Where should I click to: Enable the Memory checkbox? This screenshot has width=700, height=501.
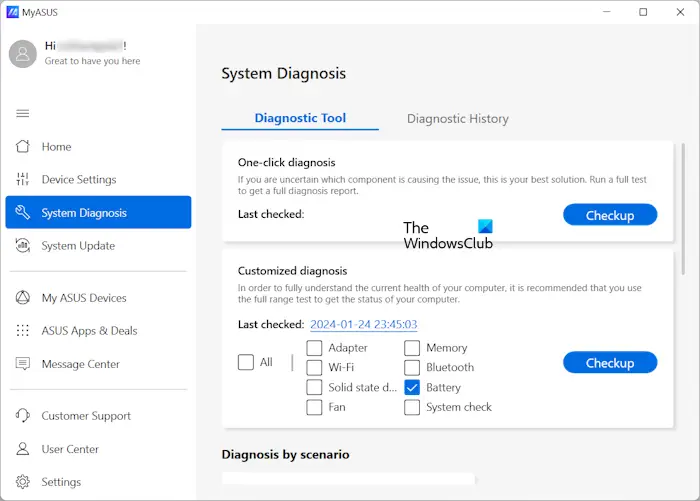pos(412,348)
